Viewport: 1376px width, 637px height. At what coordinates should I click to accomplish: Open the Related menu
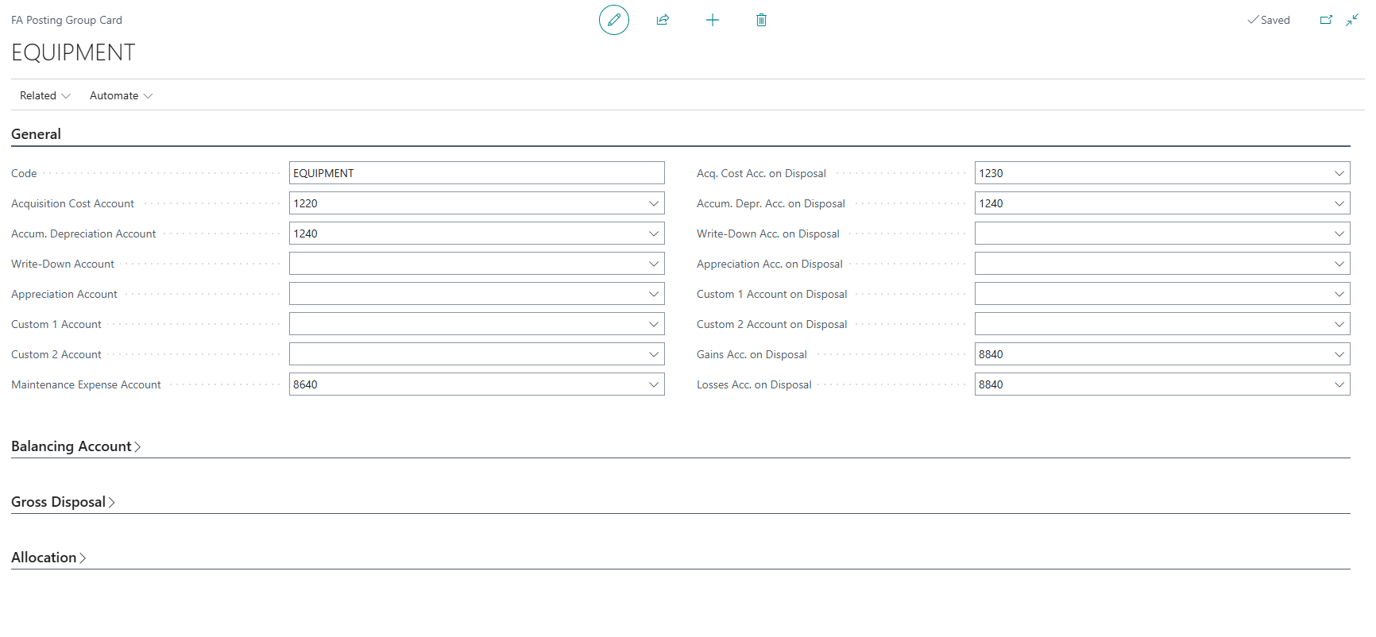pyautogui.click(x=44, y=95)
